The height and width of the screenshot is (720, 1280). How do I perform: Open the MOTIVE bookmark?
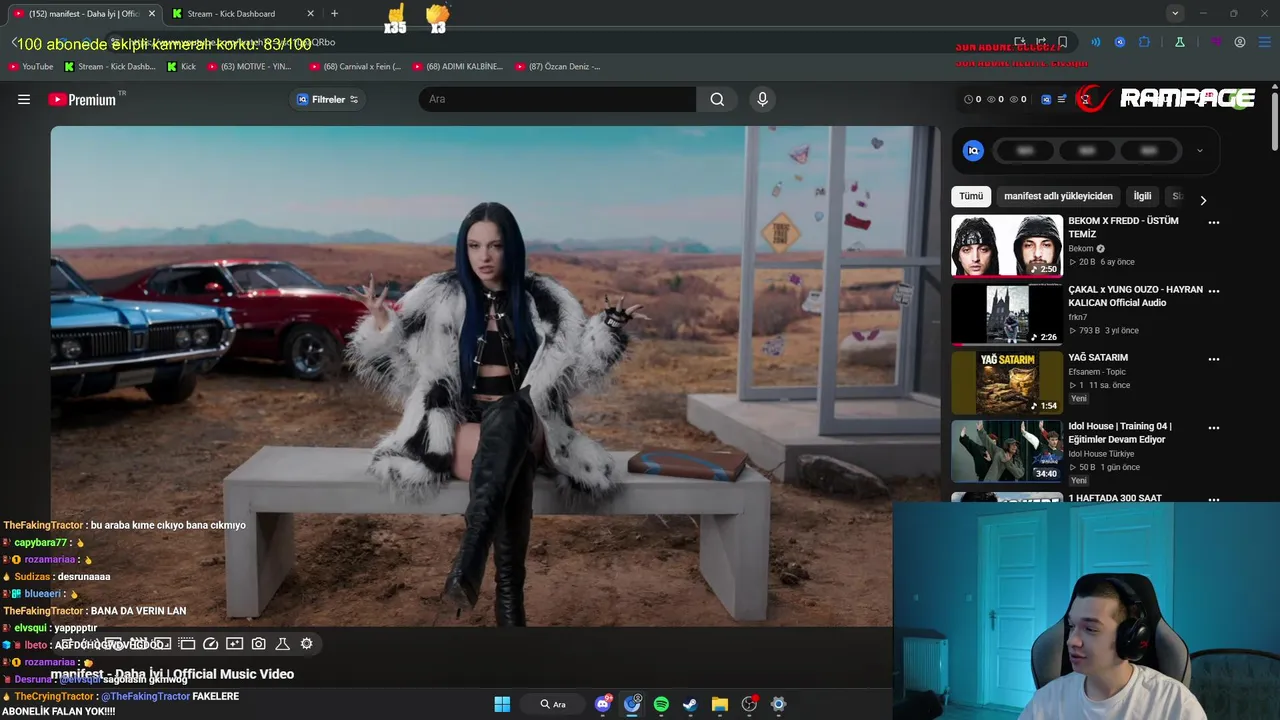[249, 66]
